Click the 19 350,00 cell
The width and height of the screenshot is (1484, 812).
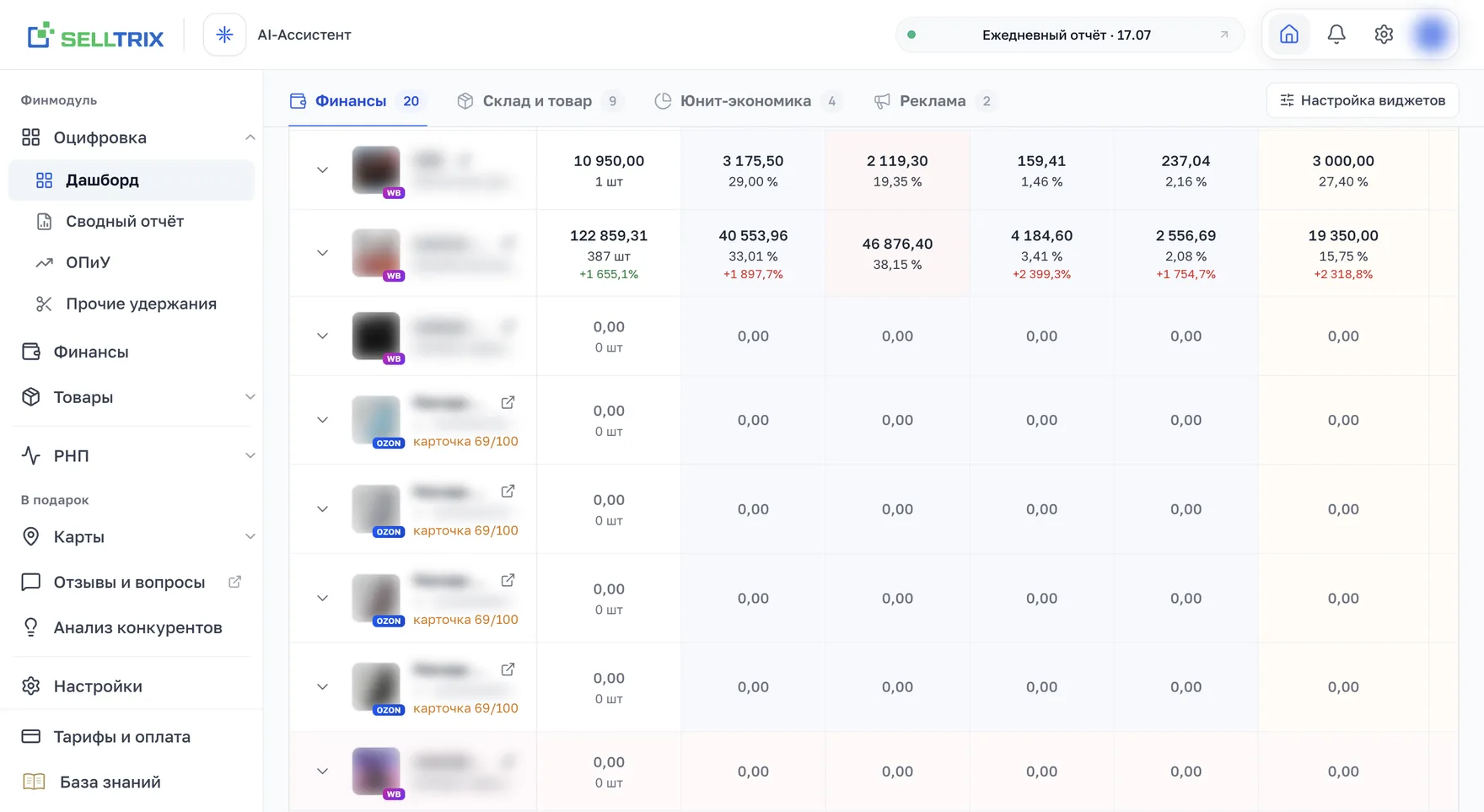[1343, 253]
